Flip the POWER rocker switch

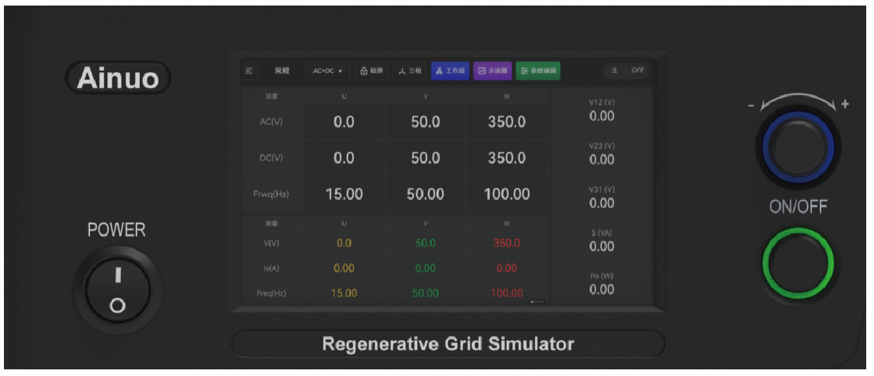click(x=118, y=290)
